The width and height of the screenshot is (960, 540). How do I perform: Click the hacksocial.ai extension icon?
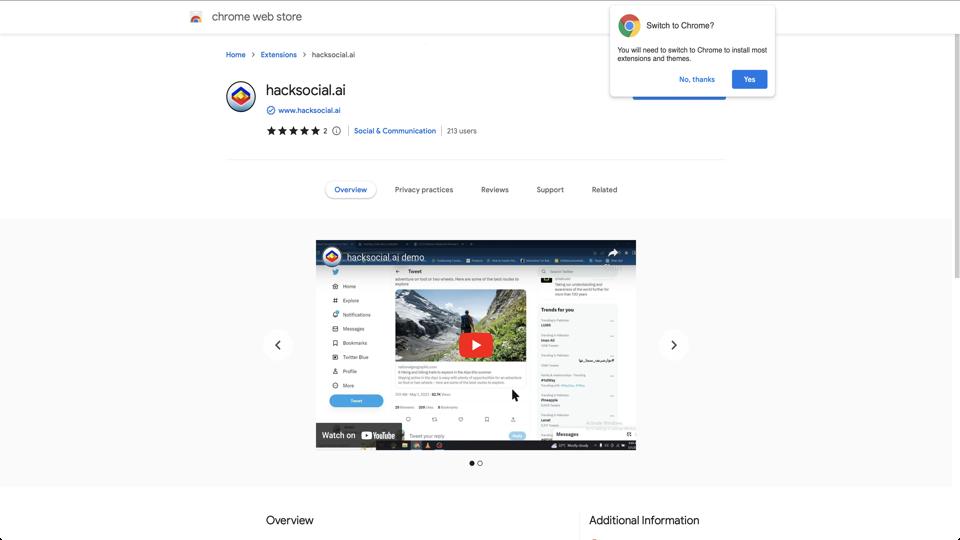pos(241,97)
